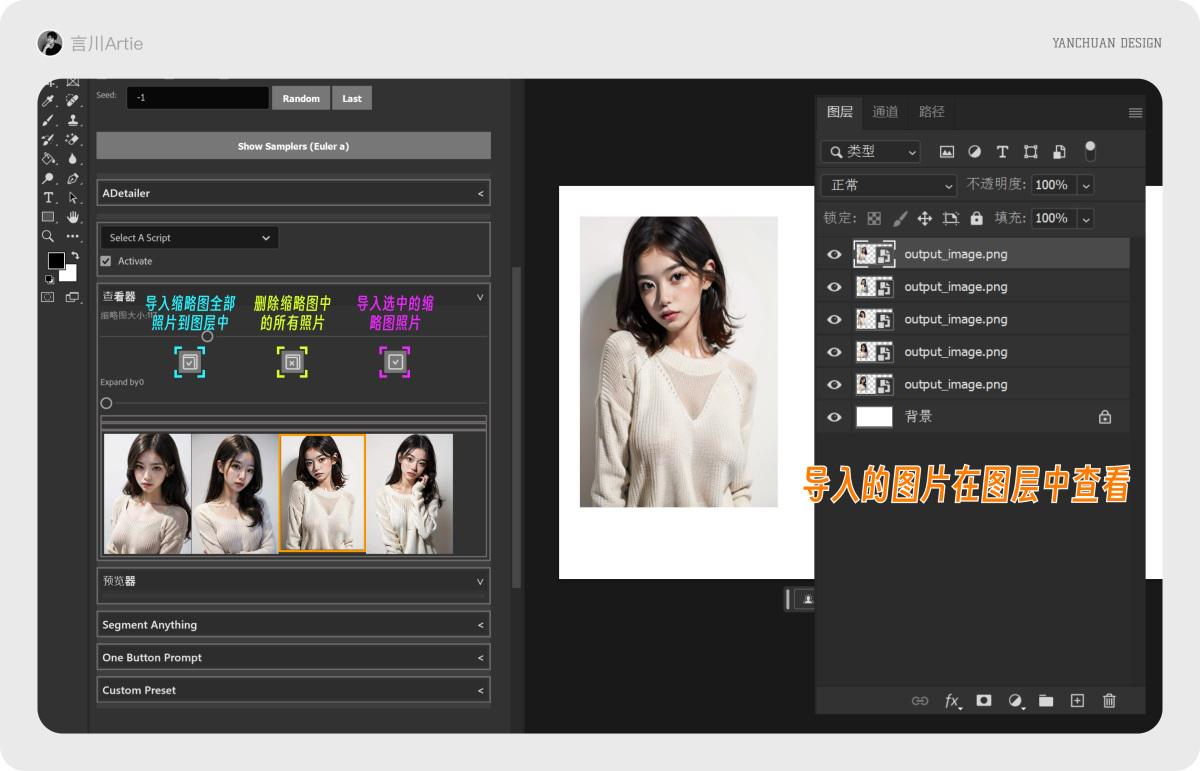
Task: Create a new group with the folder icon
Action: (1046, 701)
